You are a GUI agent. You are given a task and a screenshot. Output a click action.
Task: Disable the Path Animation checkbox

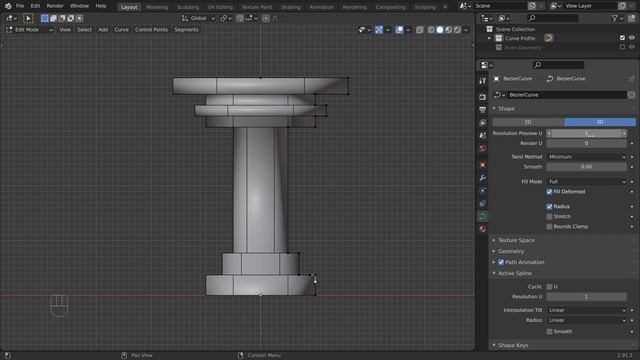coord(501,262)
